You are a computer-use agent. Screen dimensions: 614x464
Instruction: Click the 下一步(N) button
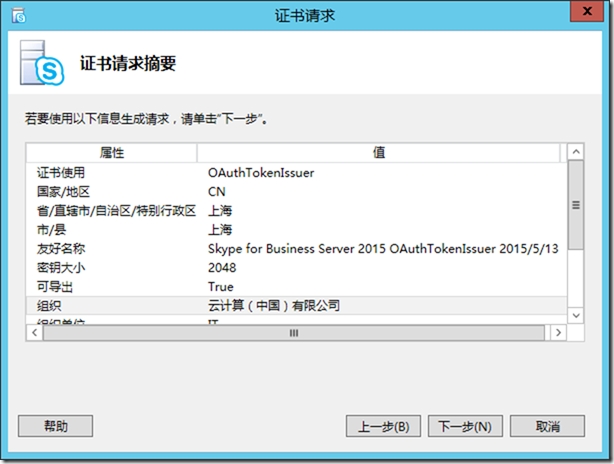[465, 426]
